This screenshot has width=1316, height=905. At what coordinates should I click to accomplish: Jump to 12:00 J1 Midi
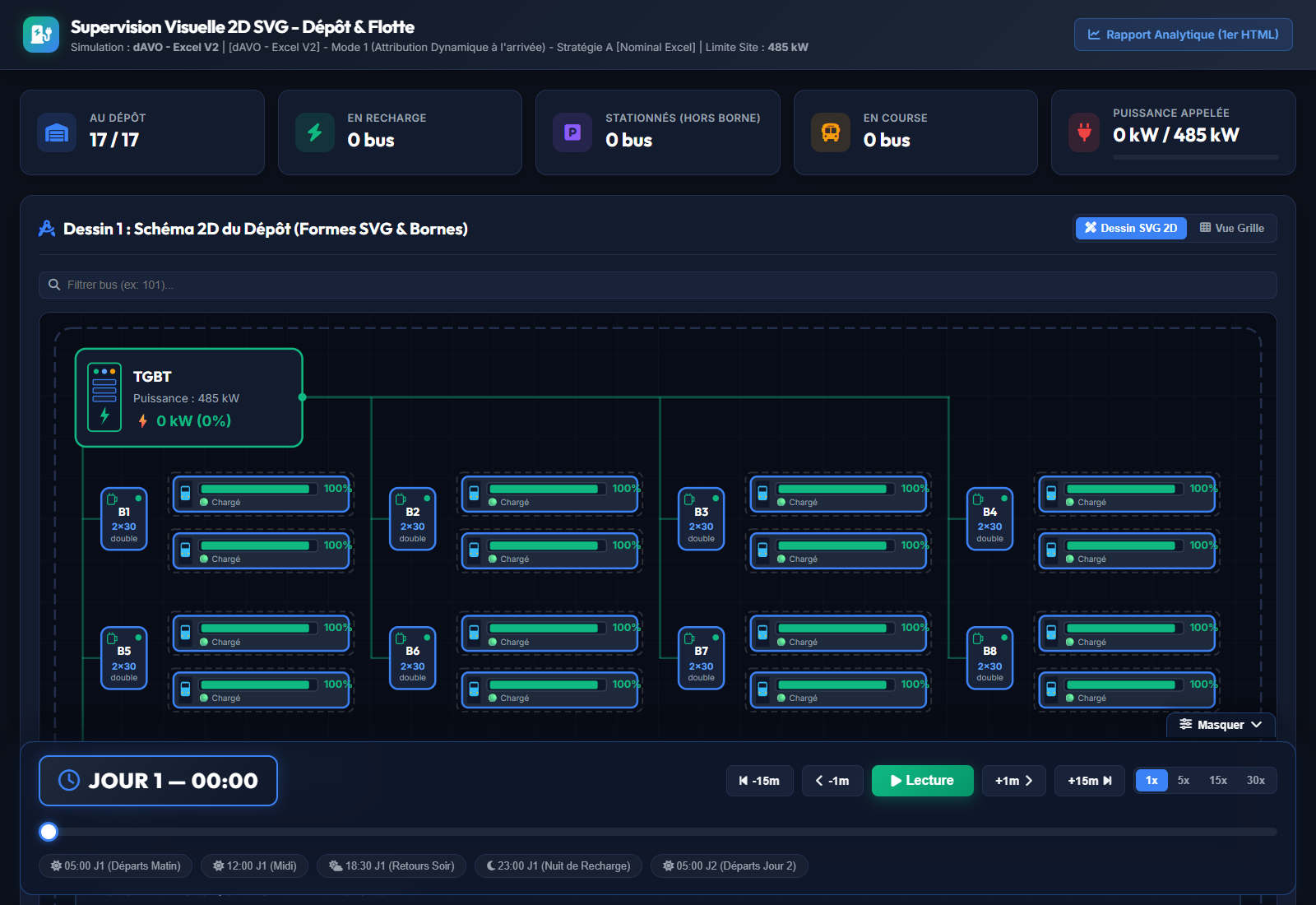click(254, 866)
